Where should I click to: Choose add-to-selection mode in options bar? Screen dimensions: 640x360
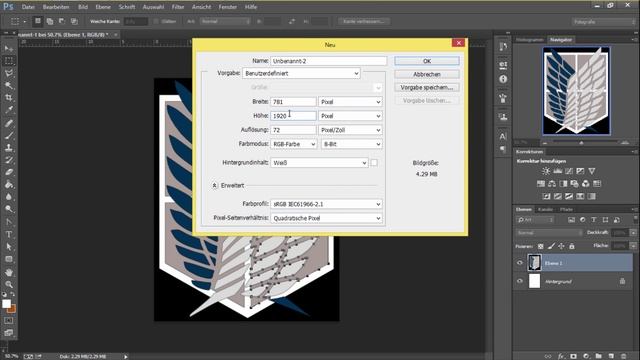[50, 21]
